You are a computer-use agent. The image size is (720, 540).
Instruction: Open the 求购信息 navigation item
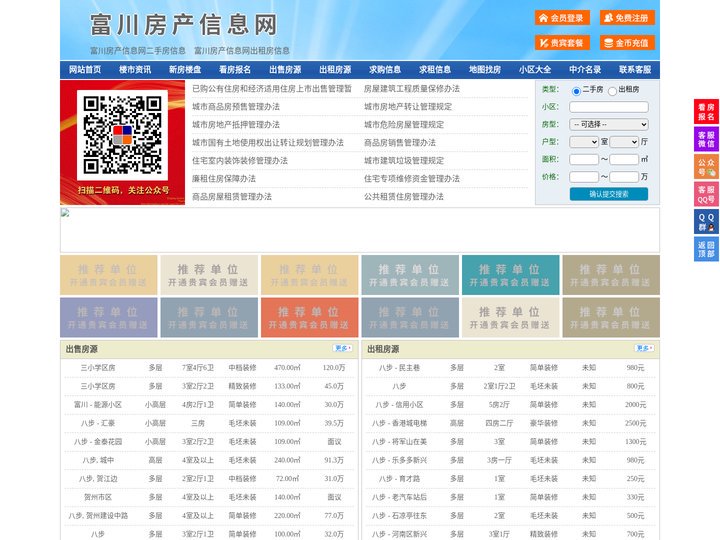point(385,70)
